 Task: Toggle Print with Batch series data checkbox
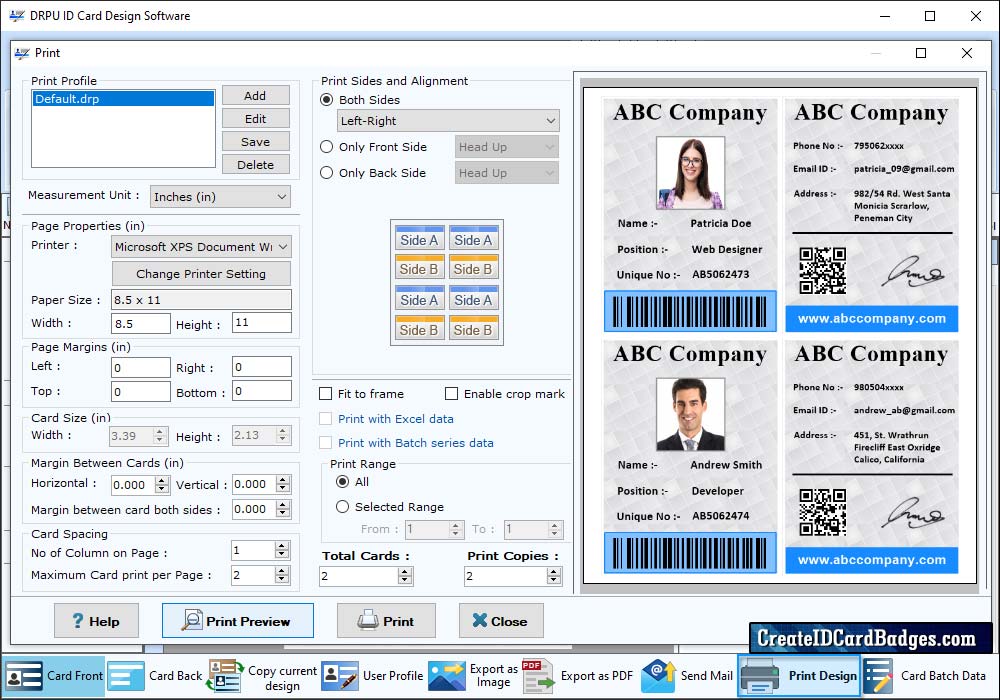pyautogui.click(x=325, y=443)
